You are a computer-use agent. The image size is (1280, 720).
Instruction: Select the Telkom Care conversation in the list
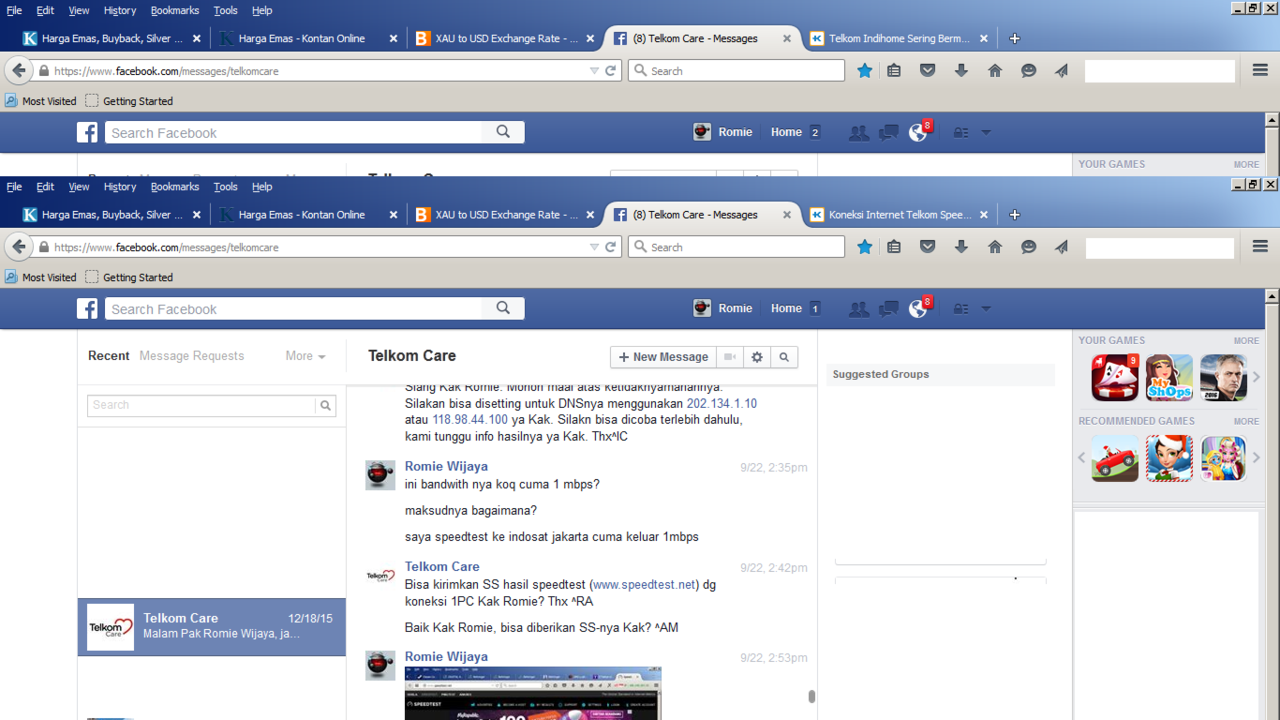212,627
